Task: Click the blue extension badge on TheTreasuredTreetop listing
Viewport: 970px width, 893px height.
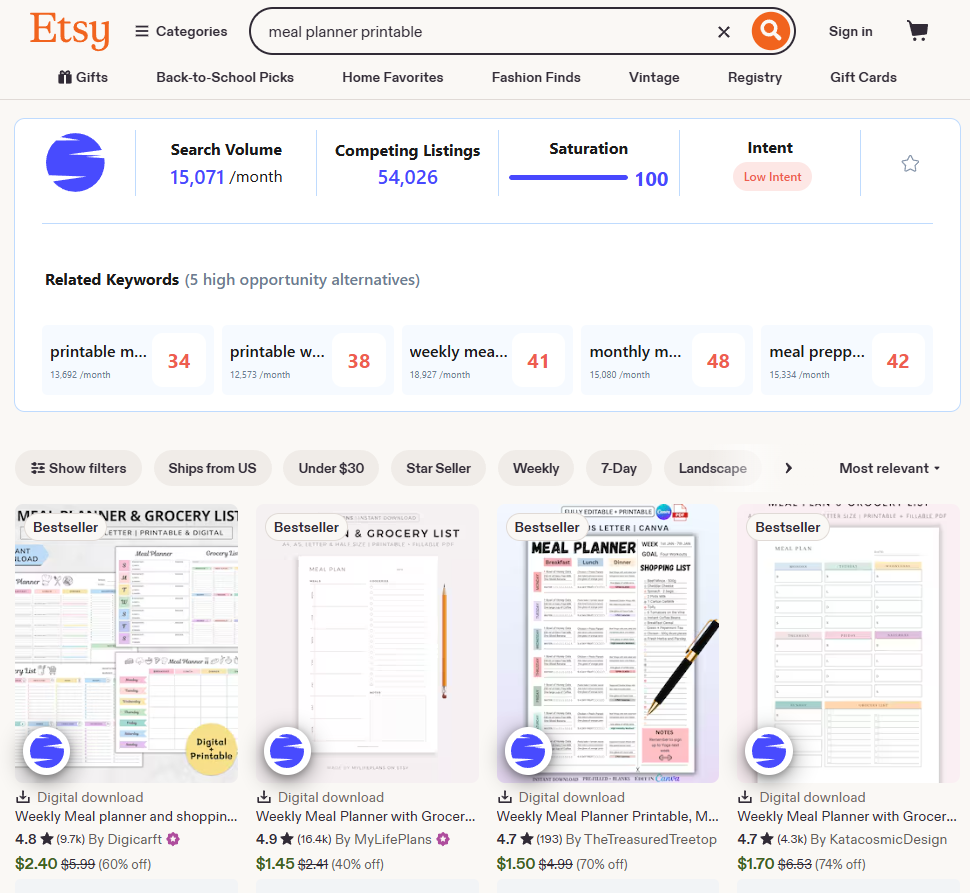Action: (528, 751)
